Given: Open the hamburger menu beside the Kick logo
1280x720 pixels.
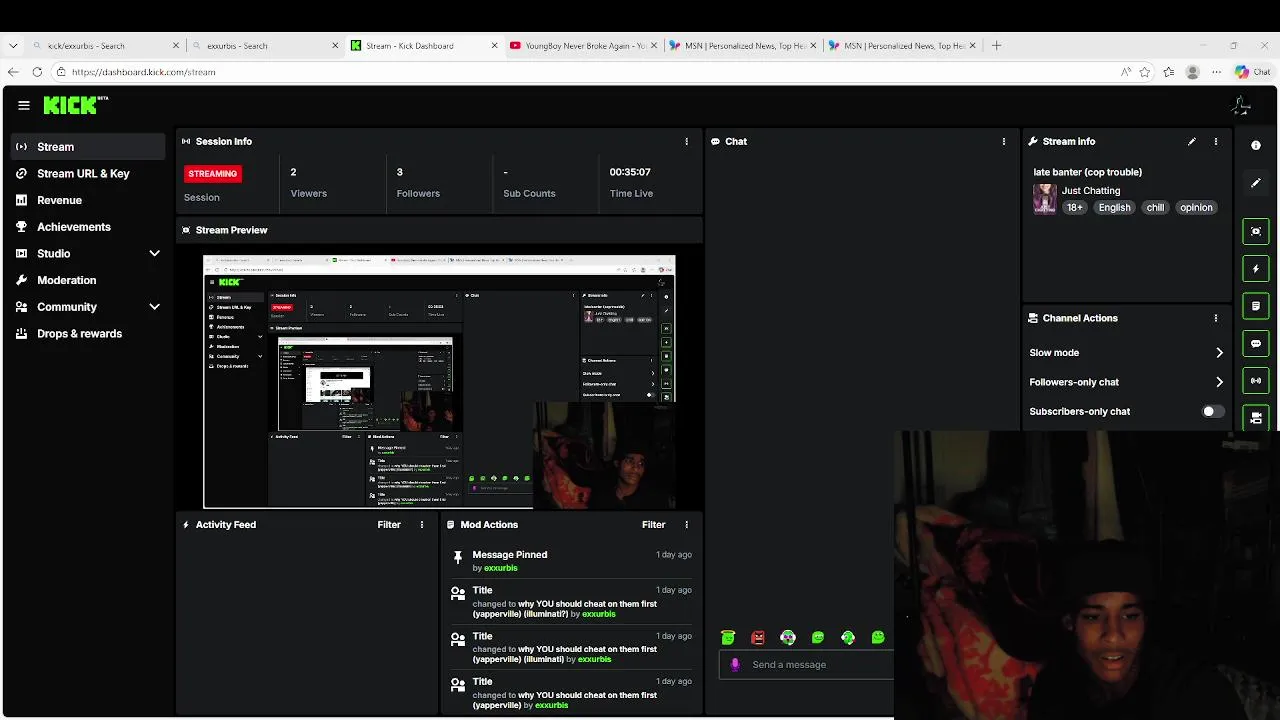Looking at the screenshot, I should coord(24,105).
